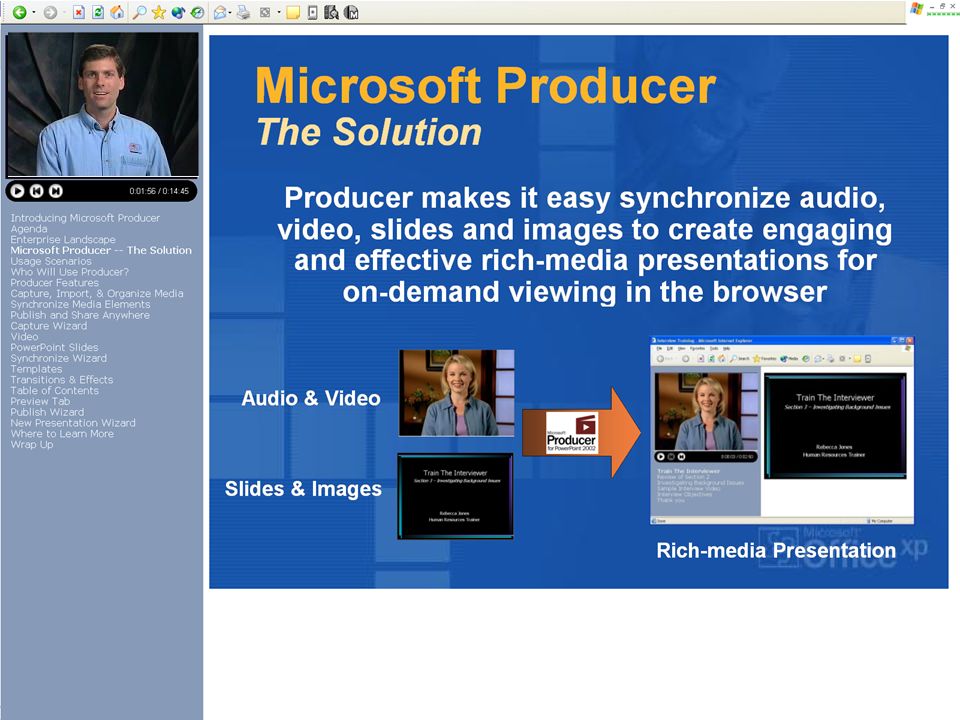
Task: Open the Publish Wizard section
Action: pyautogui.click(x=47, y=412)
